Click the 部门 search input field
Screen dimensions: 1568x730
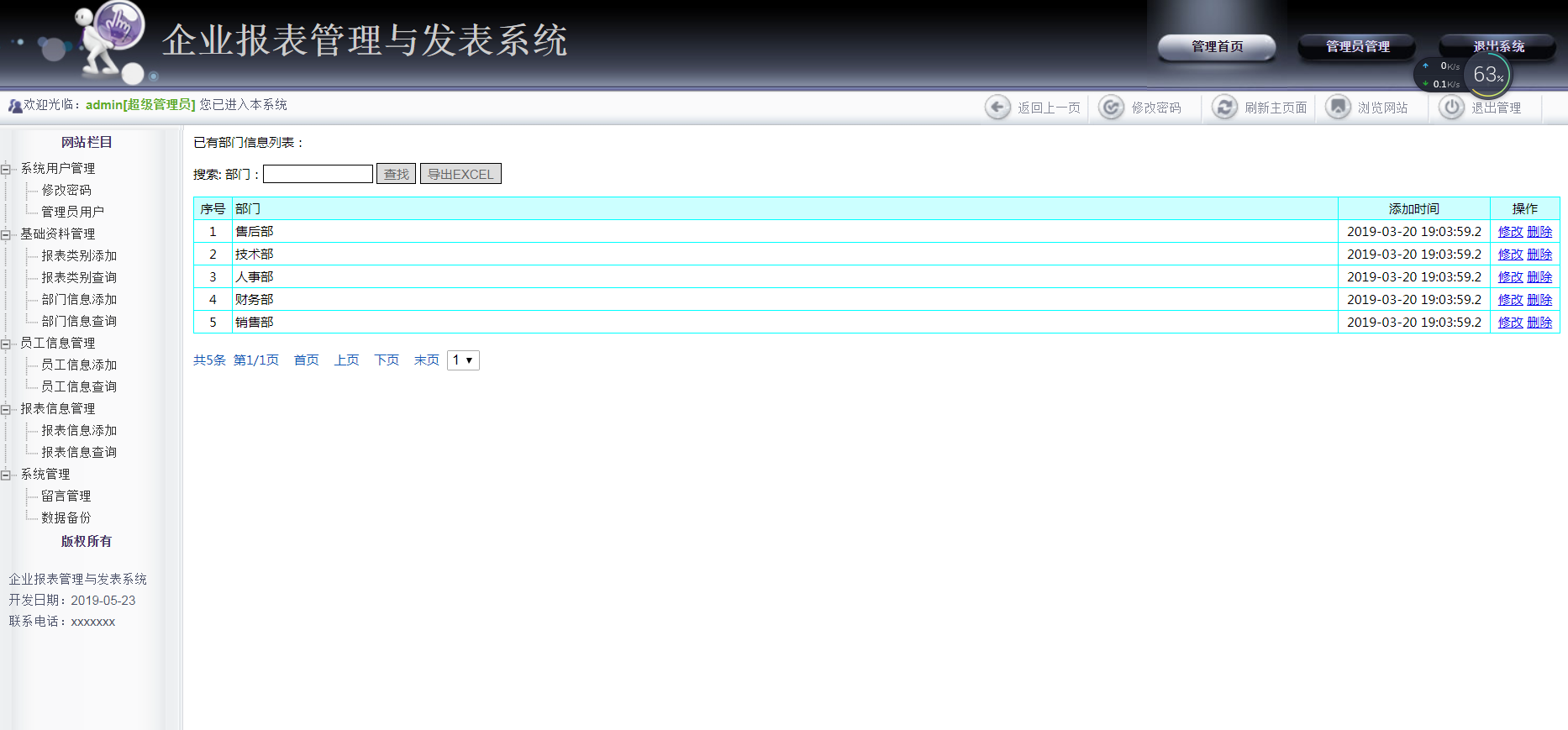tap(318, 174)
